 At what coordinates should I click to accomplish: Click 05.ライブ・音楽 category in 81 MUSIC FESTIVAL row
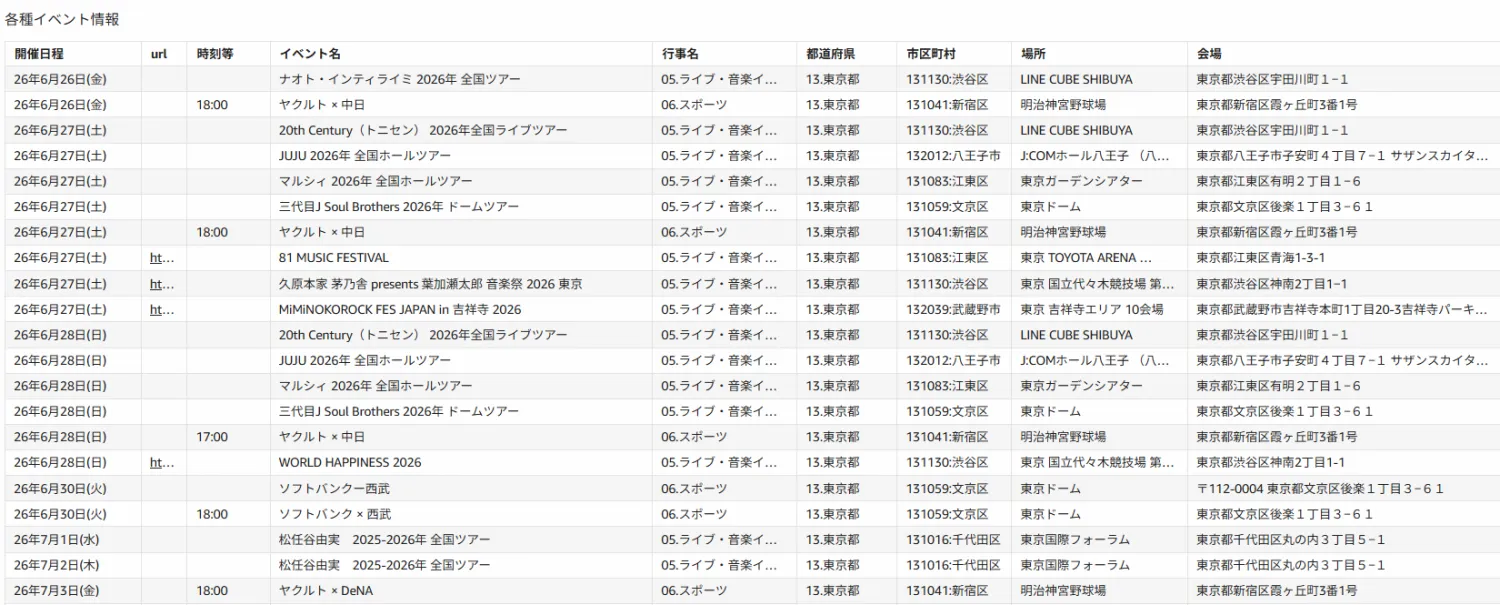click(x=719, y=258)
